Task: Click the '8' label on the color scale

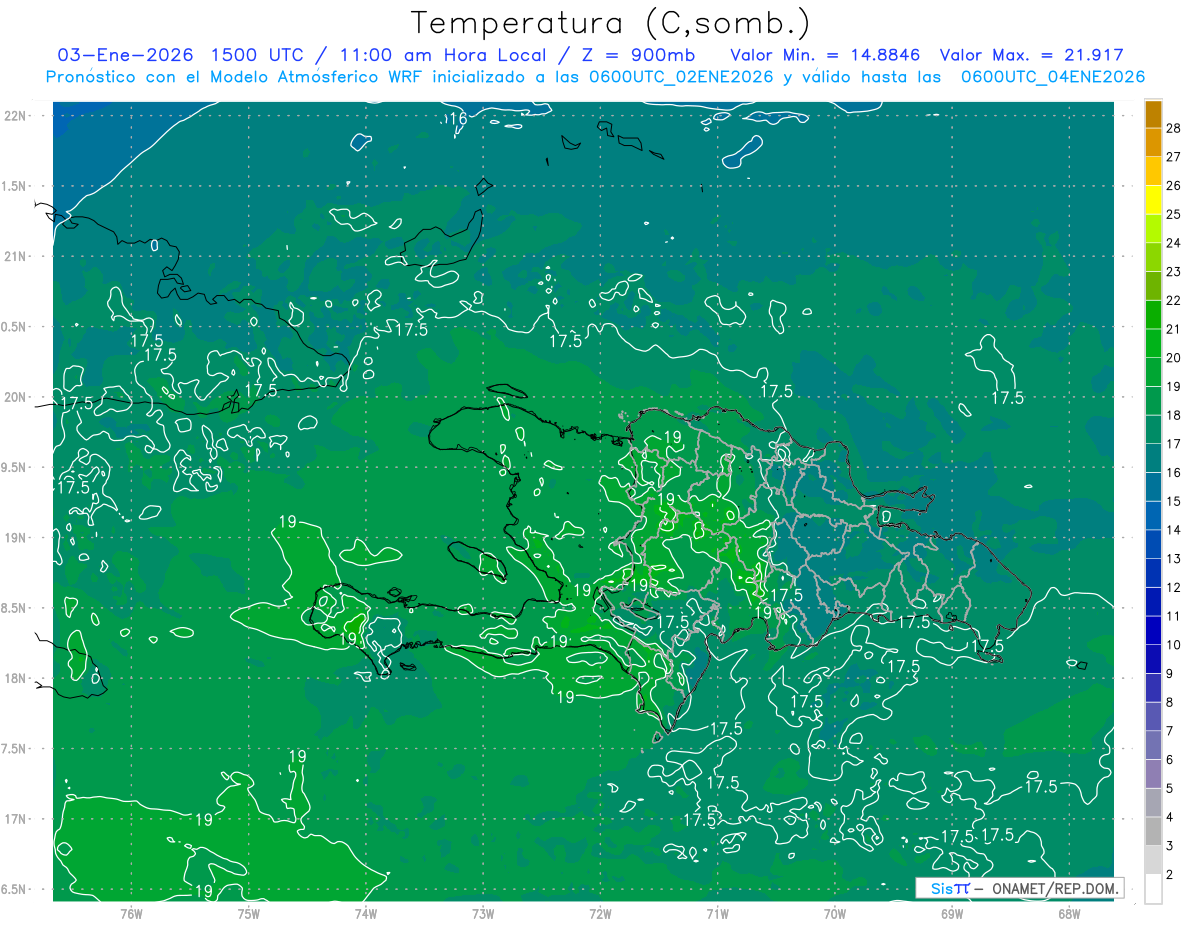Action: coord(1171,702)
